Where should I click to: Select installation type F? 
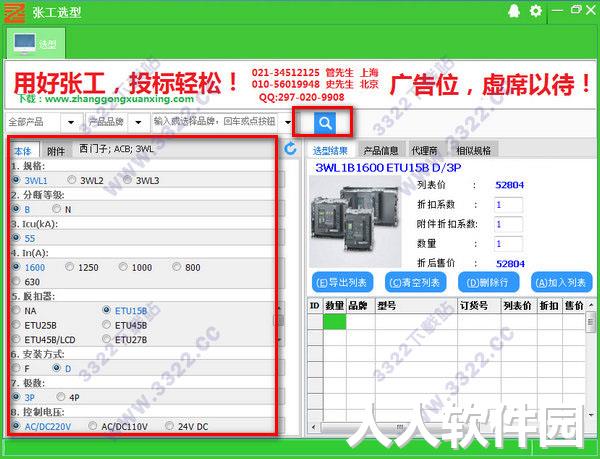point(16,368)
